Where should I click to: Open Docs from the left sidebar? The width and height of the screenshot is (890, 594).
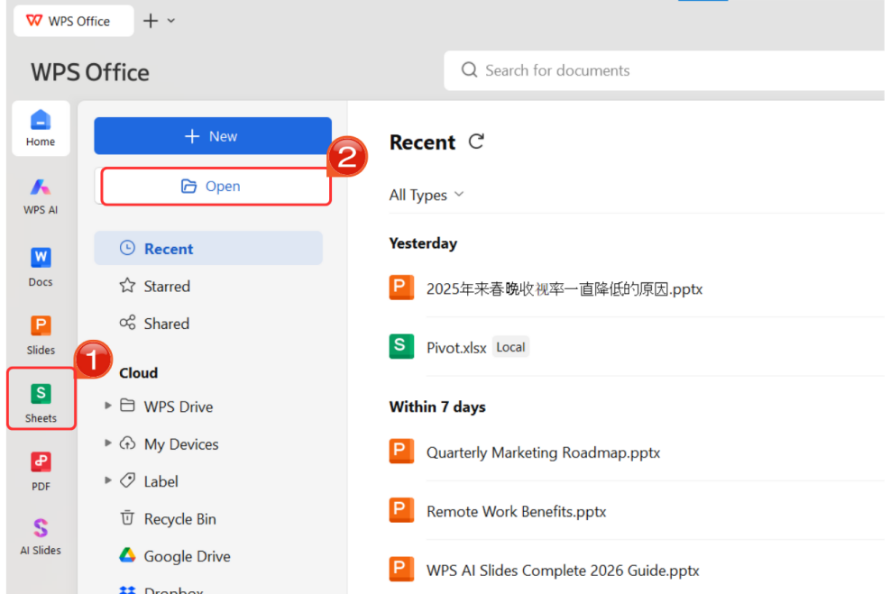[x=41, y=267]
